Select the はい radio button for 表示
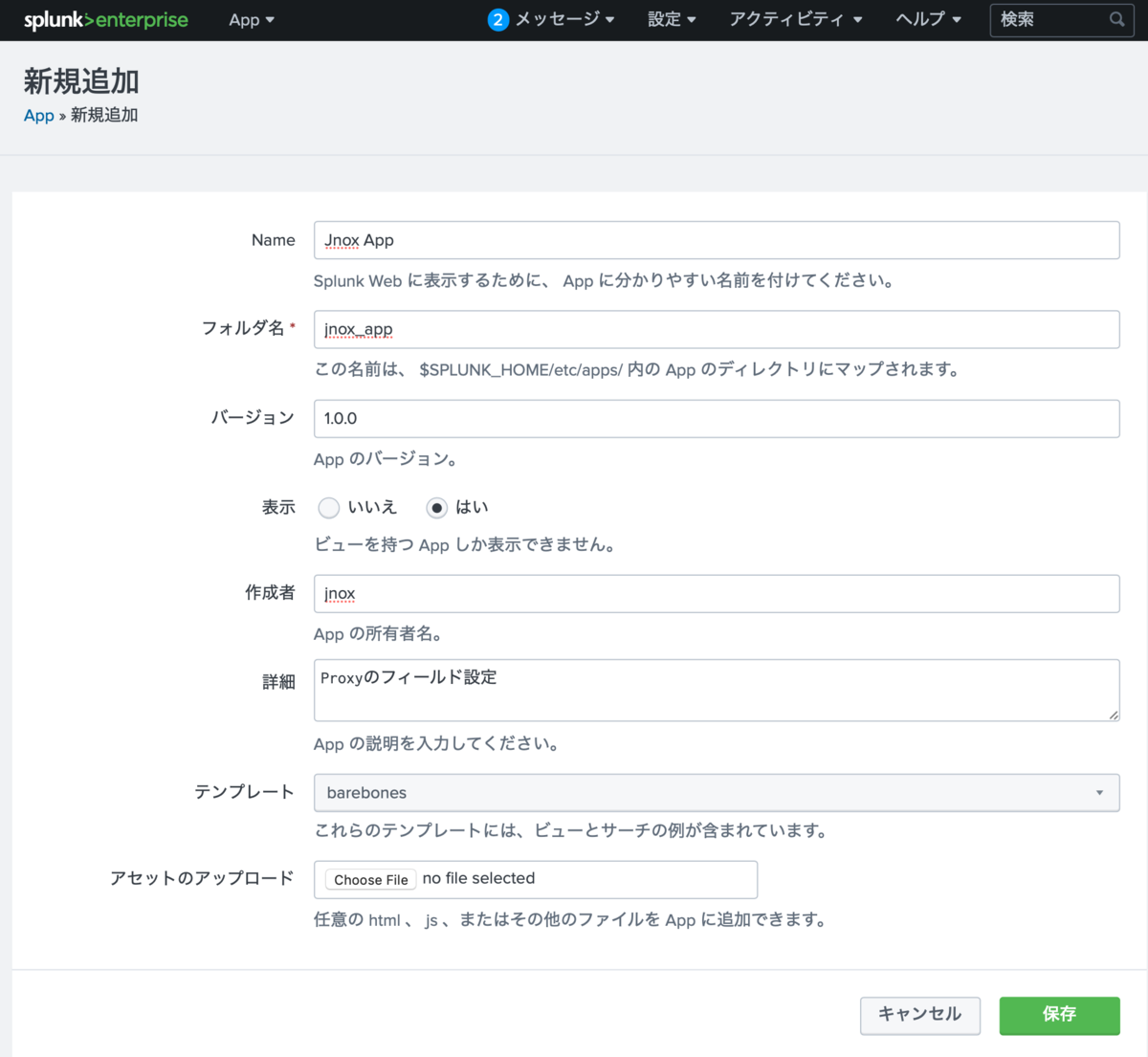 (435, 508)
